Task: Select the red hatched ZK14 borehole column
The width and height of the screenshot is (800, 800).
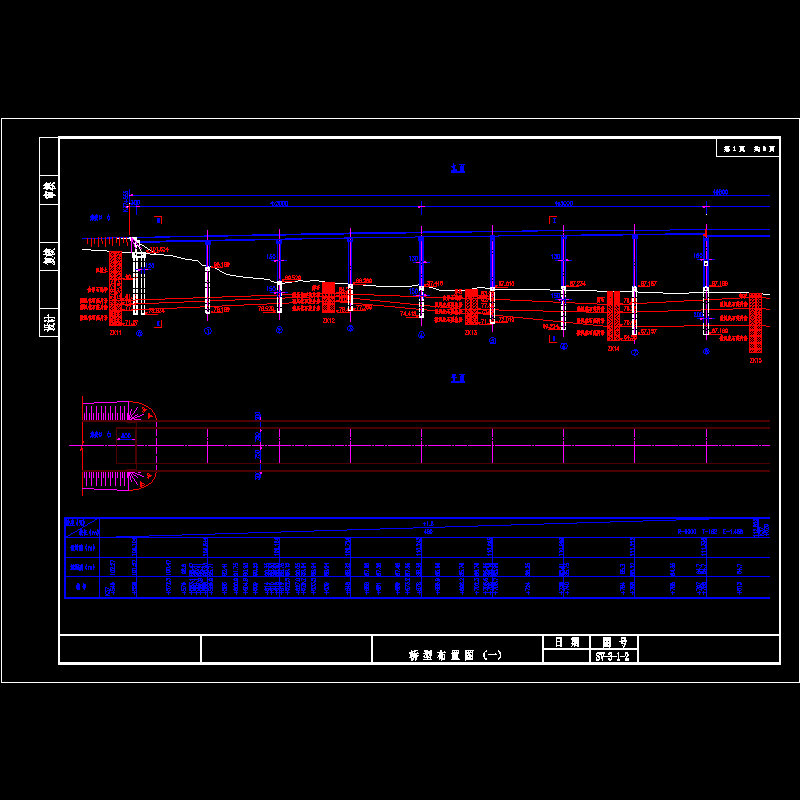Action: [613, 315]
